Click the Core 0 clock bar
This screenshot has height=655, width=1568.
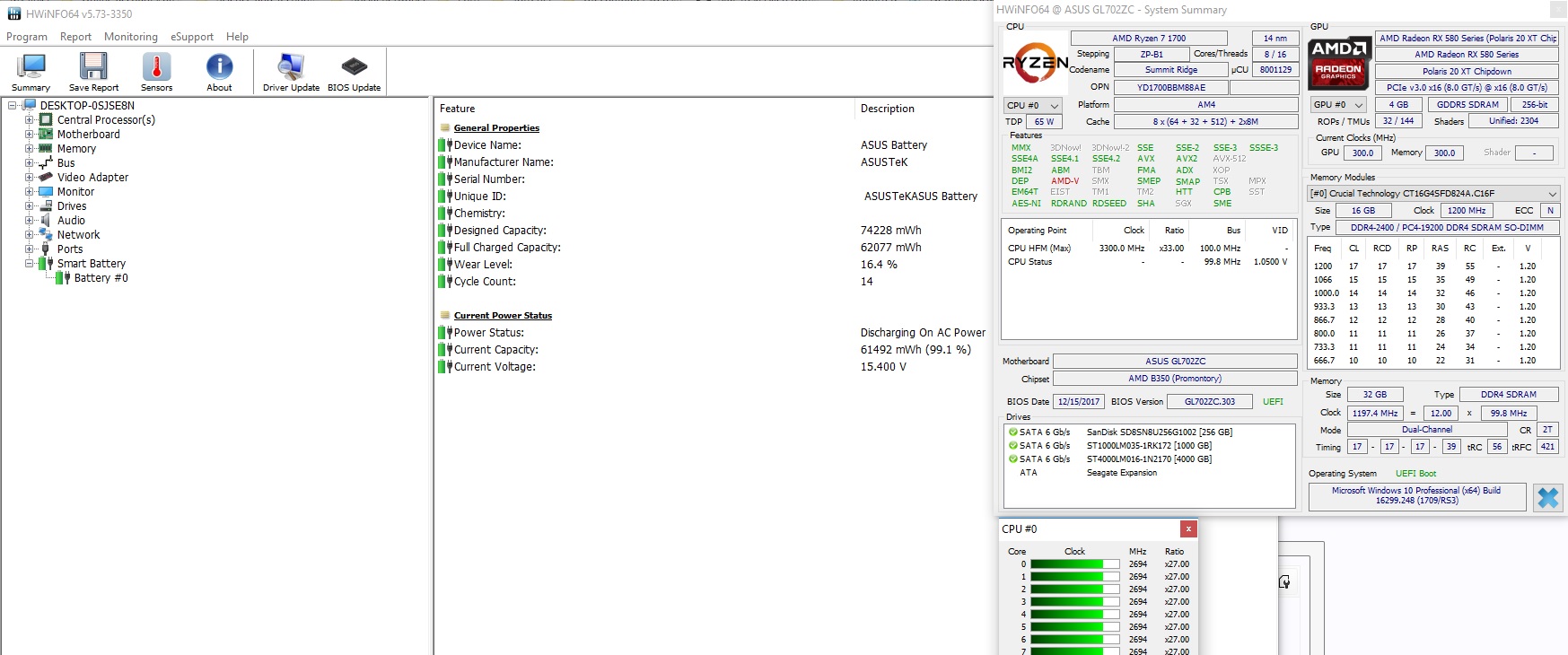coord(1075,564)
